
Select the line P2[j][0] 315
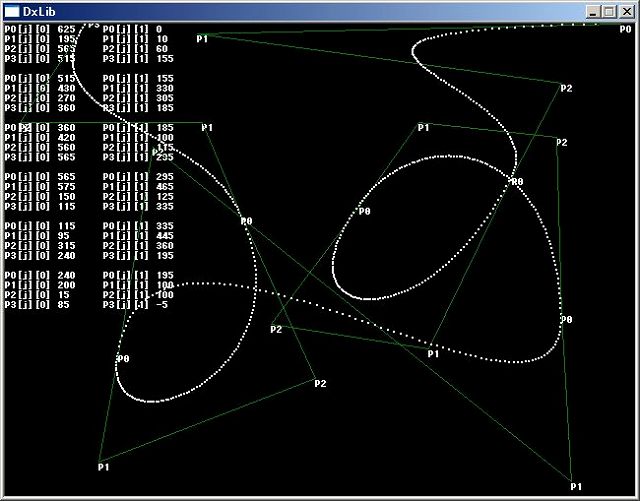(40, 246)
